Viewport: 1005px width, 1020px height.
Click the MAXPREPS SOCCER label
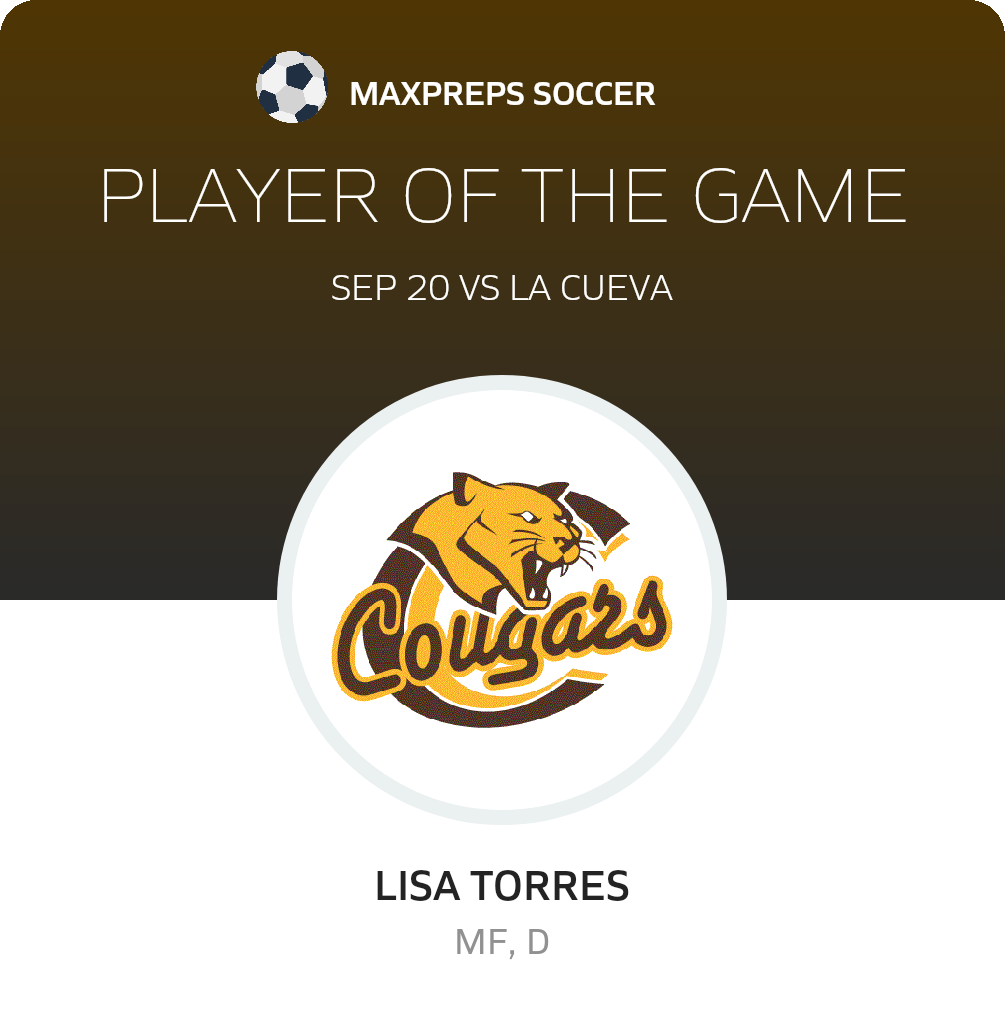(502, 94)
